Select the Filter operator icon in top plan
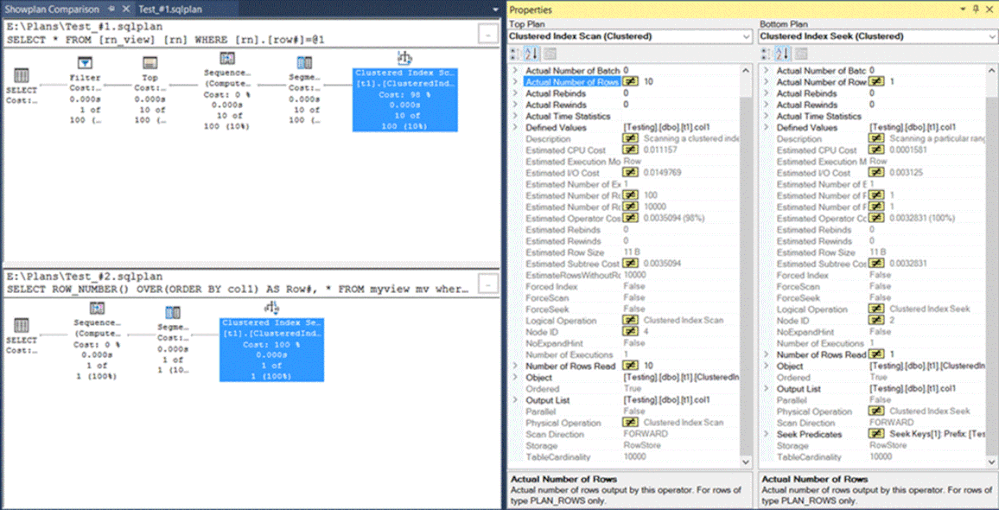999x510 pixels. (x=85, y=62)
